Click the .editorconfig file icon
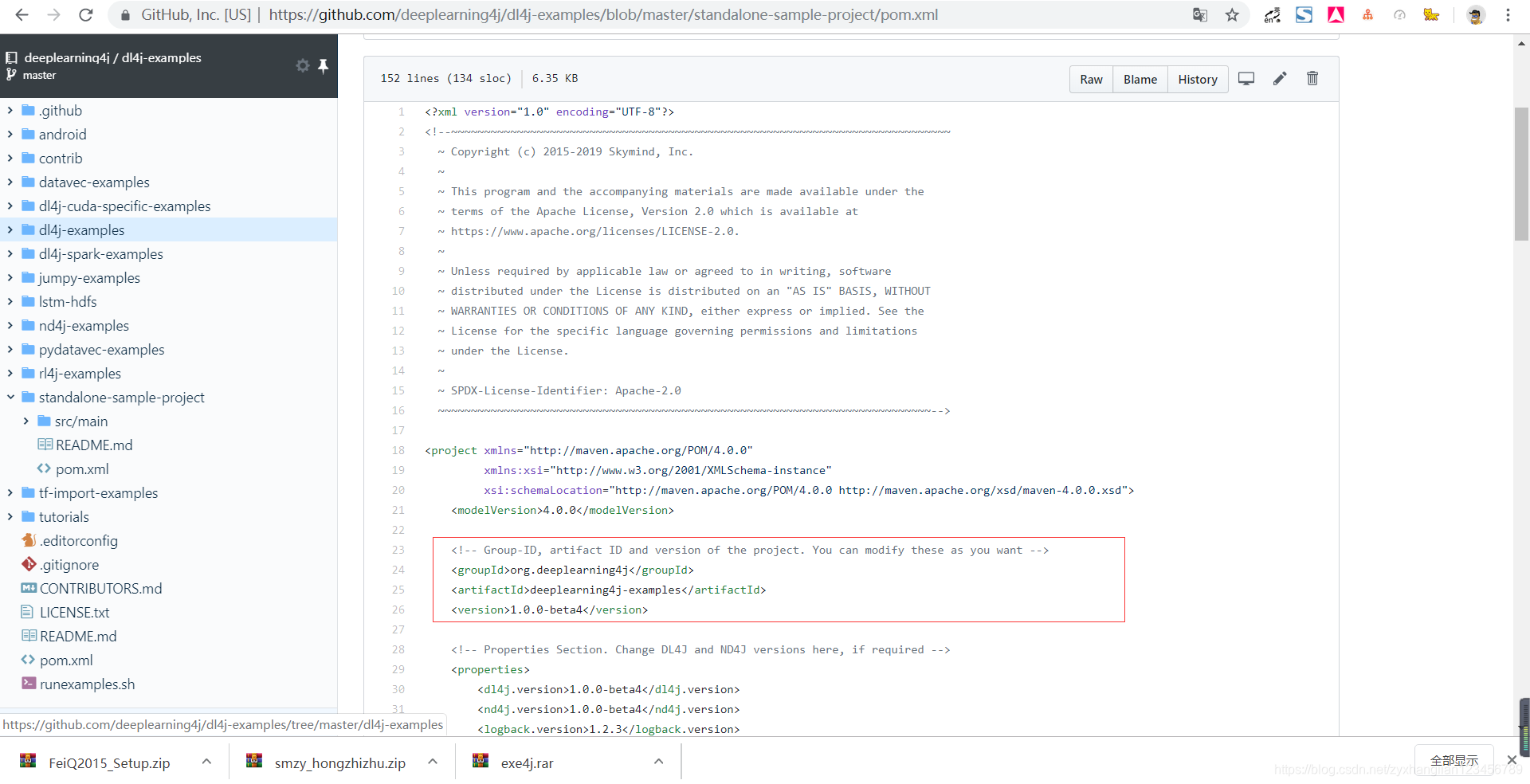The height and width of the screenshot is (784, 1530). (x=29, y=540)
